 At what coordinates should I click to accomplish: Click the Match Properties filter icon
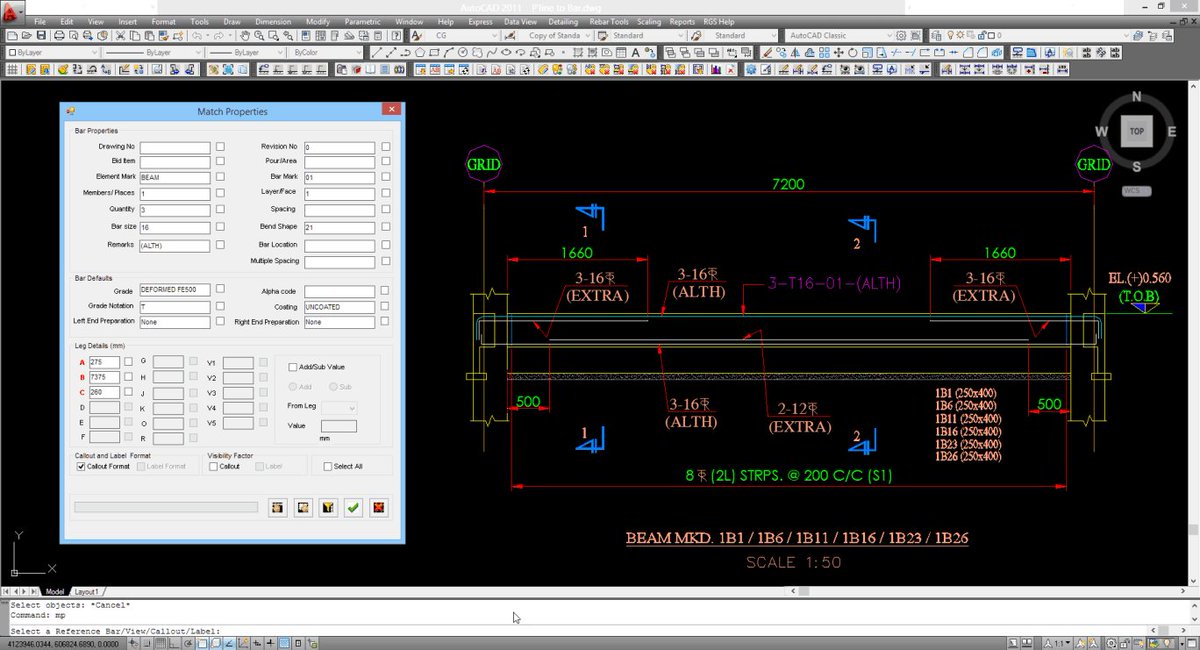327,507
